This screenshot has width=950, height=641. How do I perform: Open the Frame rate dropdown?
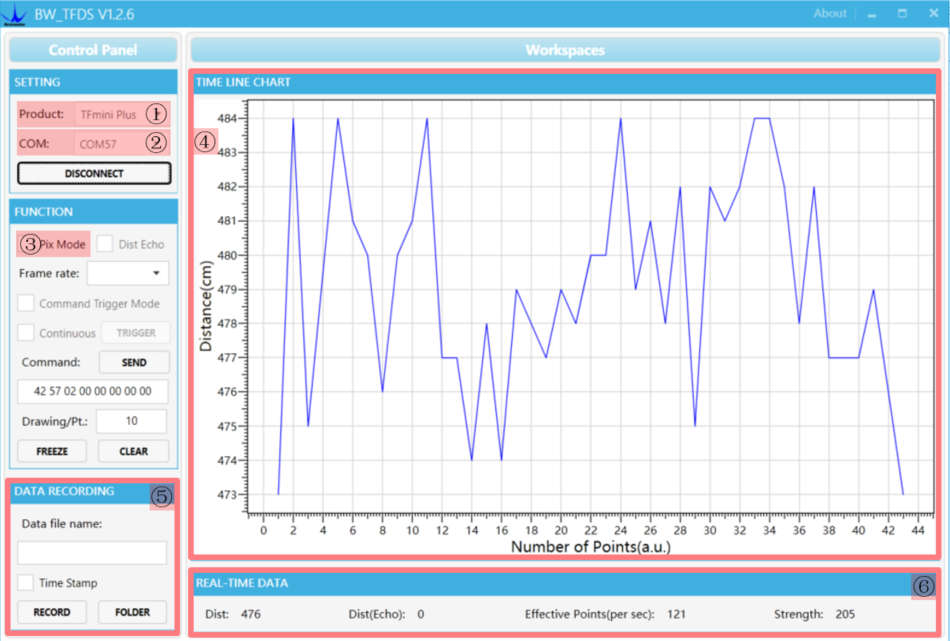coord(128,273)
